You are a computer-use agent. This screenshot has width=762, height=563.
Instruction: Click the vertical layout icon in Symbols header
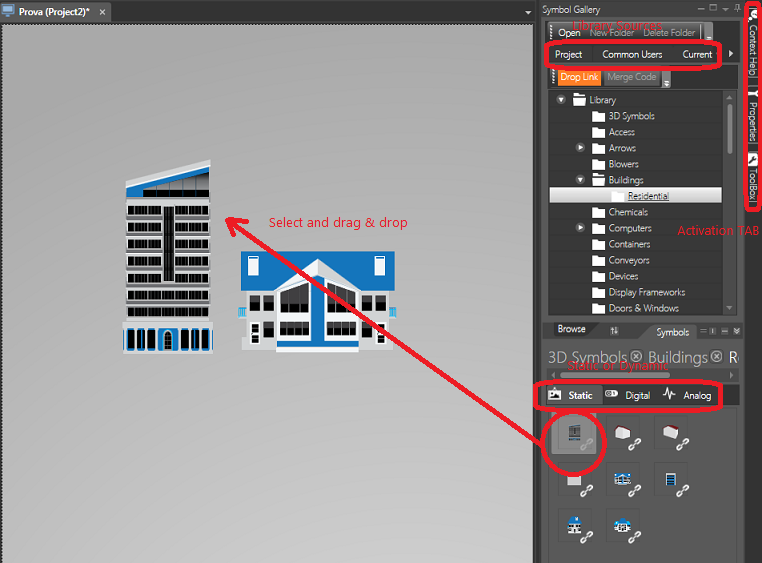pos(713,331)
